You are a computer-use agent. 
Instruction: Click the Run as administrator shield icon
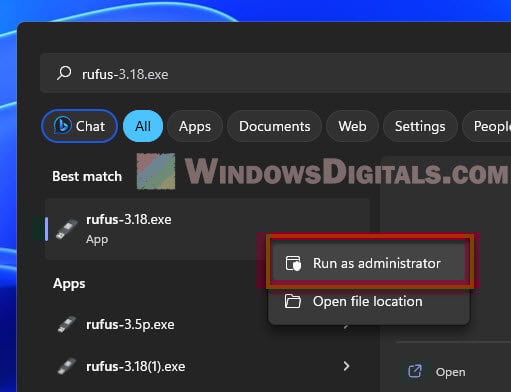coord(293,263)
